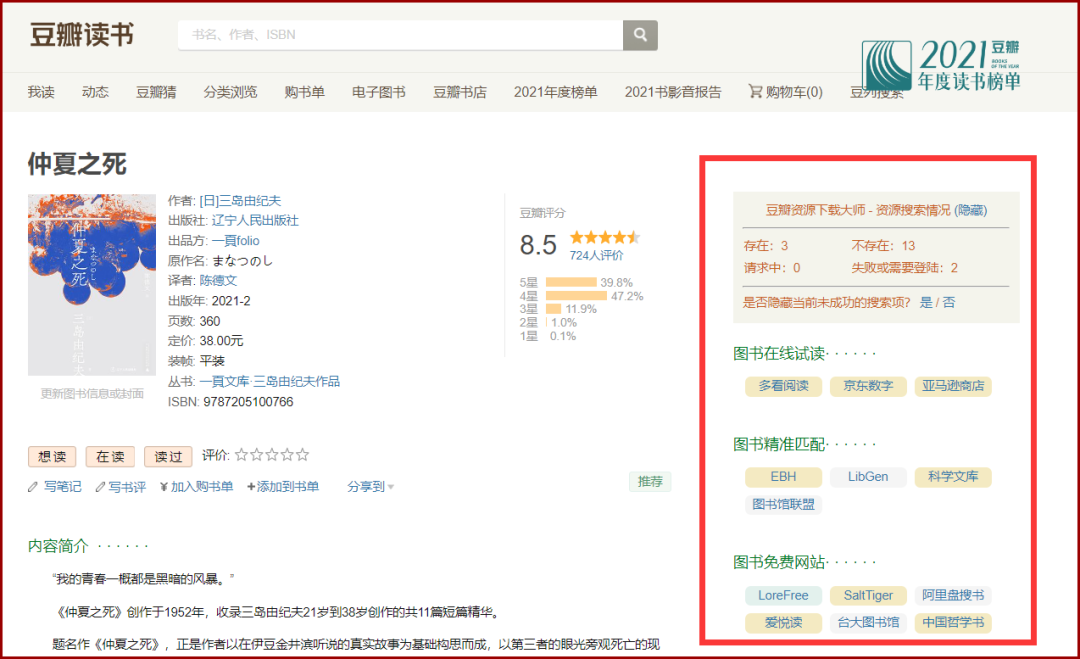The width and height of the screenshot is (1080, 659).
Task: Open the 电子图书 nav item
Action: (379, 92)
